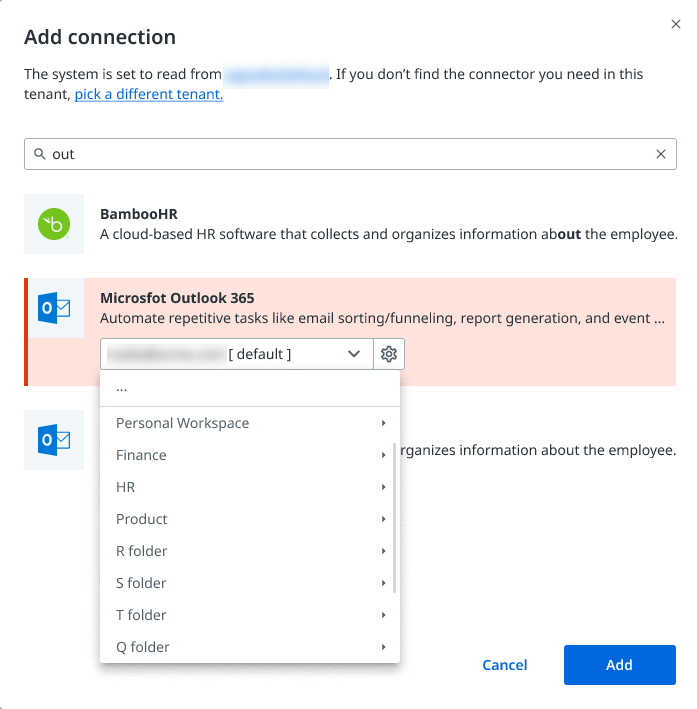Expand the Finance folder submenu arrow
The width and height of the screenshot is (697, 709).
pos(384,455)
